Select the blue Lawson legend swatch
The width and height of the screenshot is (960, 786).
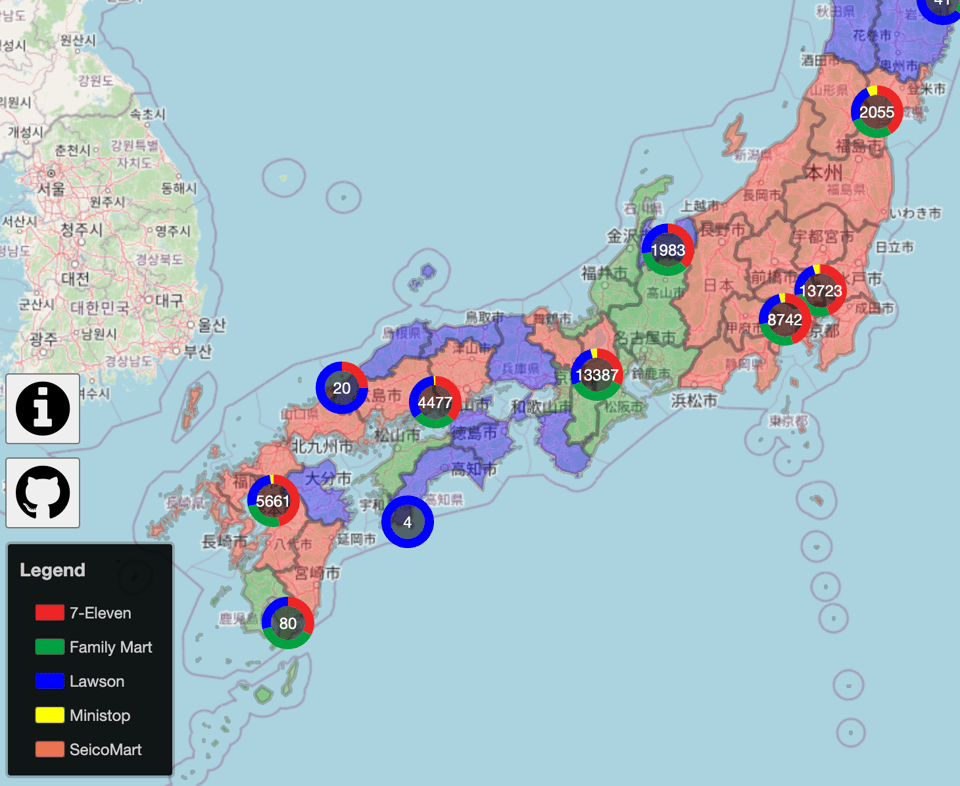click(x=50, y=681)
